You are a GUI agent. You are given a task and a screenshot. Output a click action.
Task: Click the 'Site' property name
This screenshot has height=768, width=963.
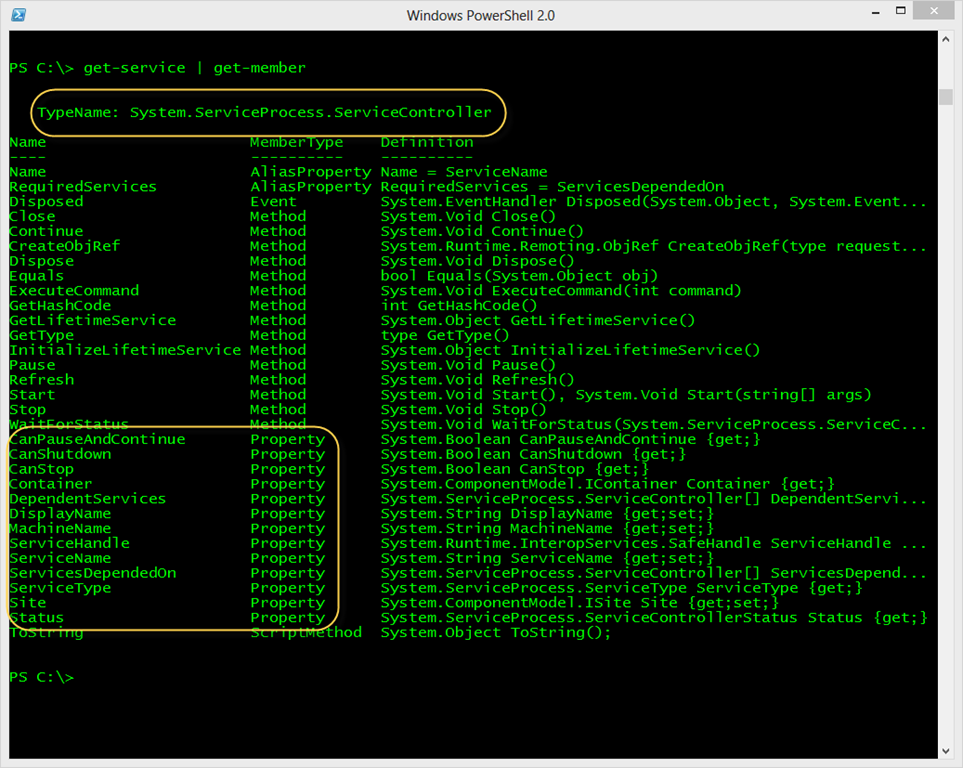28,603
